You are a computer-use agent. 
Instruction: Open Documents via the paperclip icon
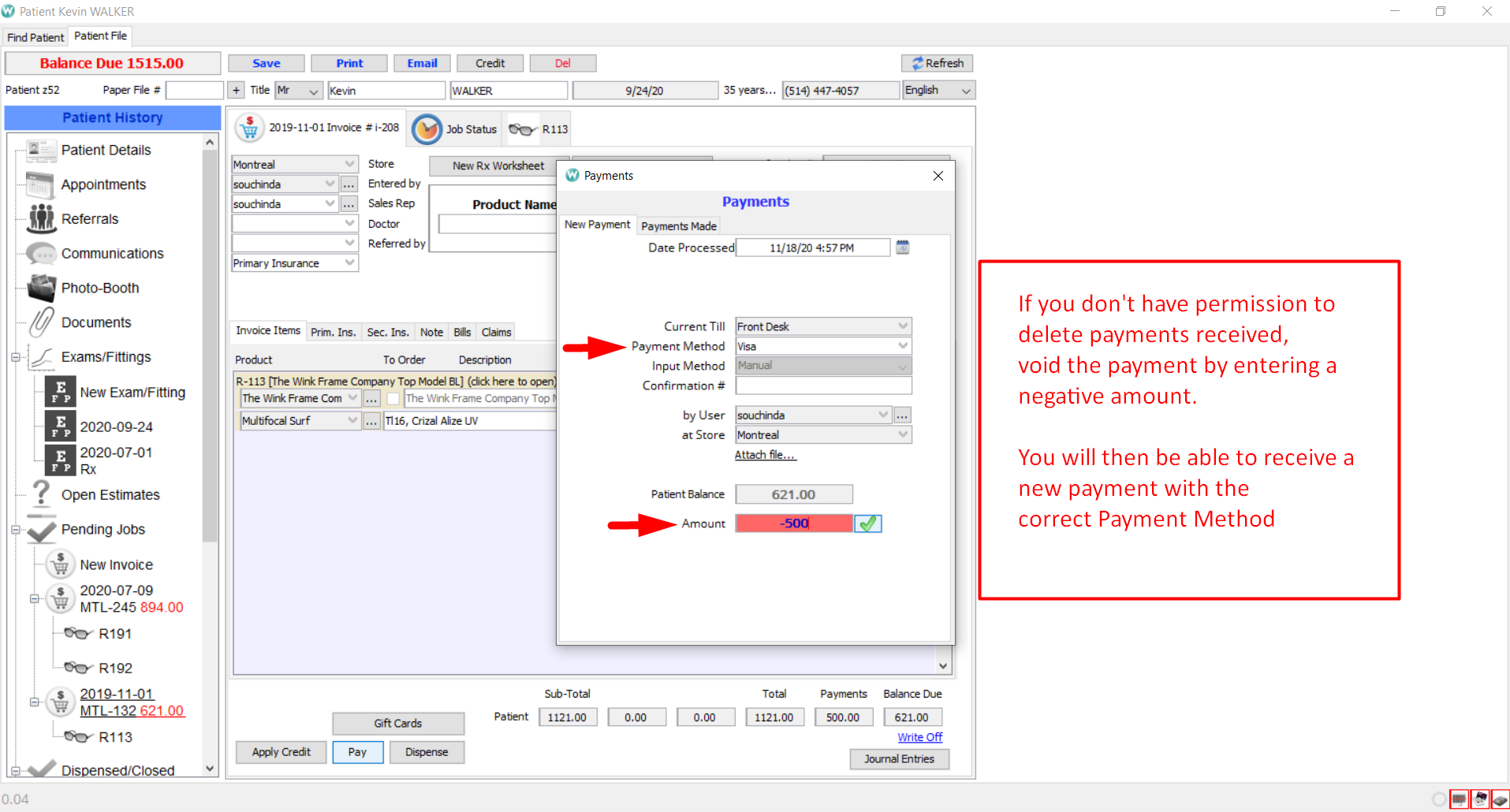tap(41, 322)
